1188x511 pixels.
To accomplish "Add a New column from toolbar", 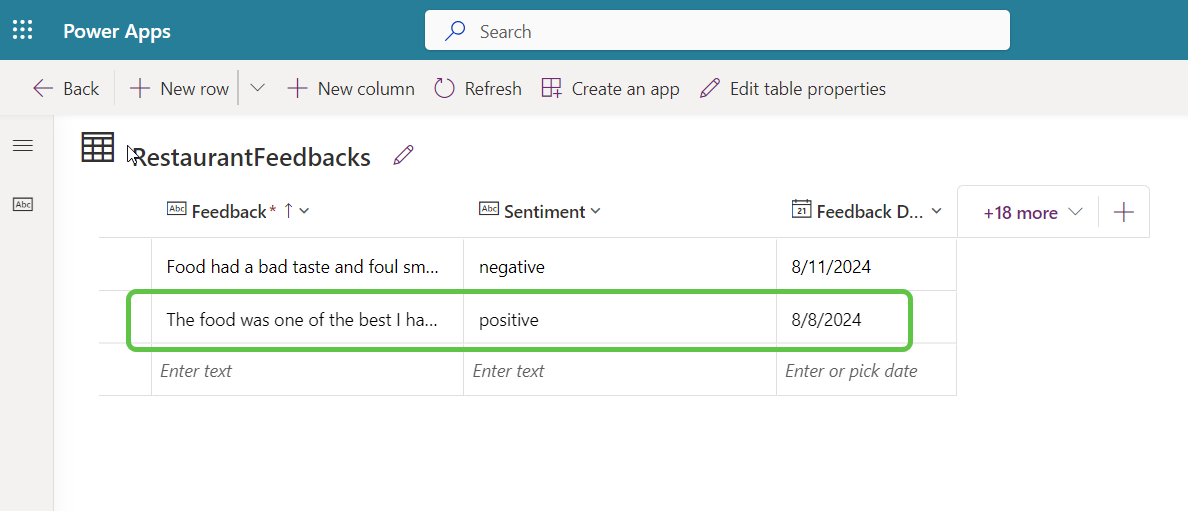I will pos(351,89).
